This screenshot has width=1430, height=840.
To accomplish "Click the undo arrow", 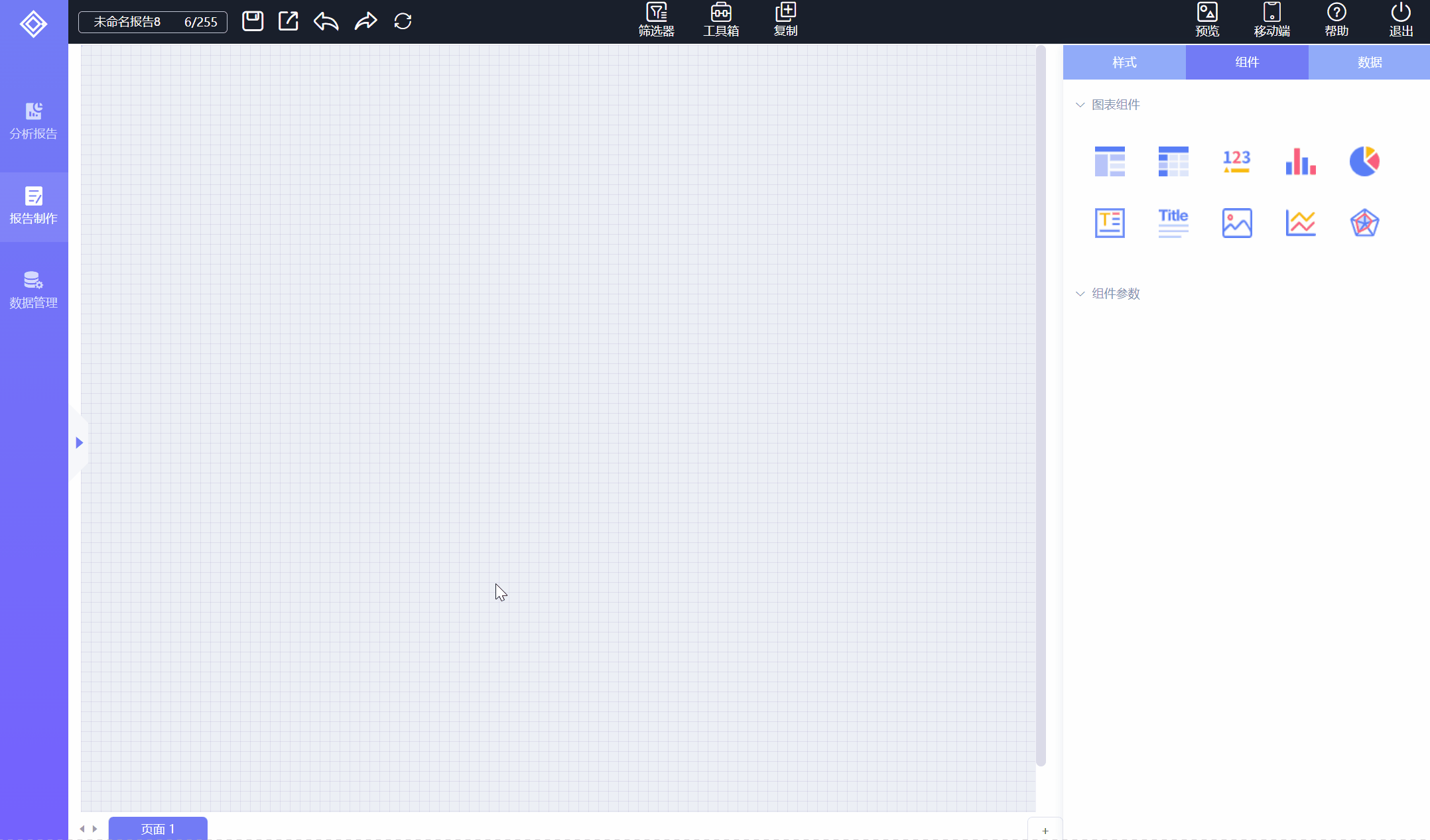I will pos(326,21).
